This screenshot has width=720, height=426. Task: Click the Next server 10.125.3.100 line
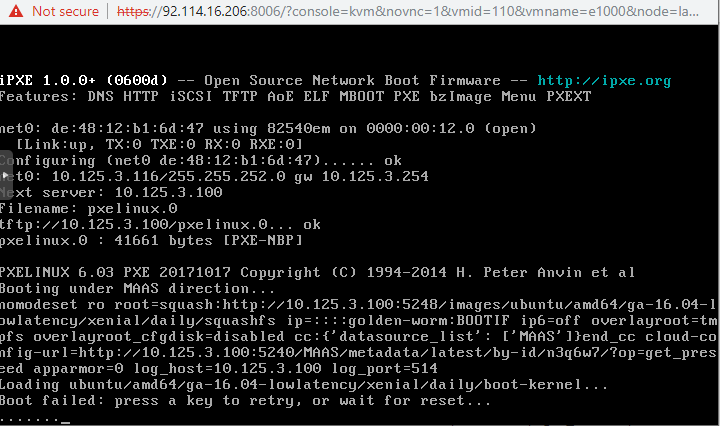tap(112, 192)
